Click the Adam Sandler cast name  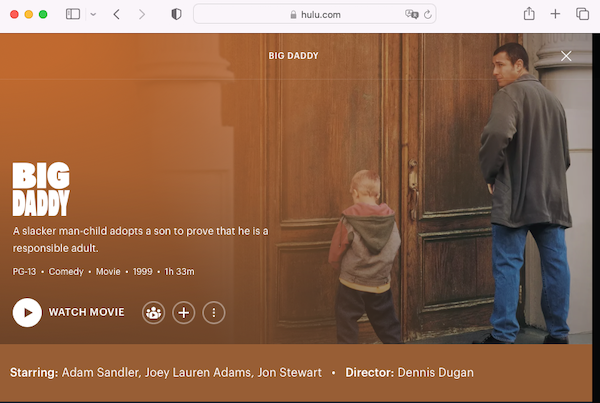pyautogui.click(x=100, y=372)
